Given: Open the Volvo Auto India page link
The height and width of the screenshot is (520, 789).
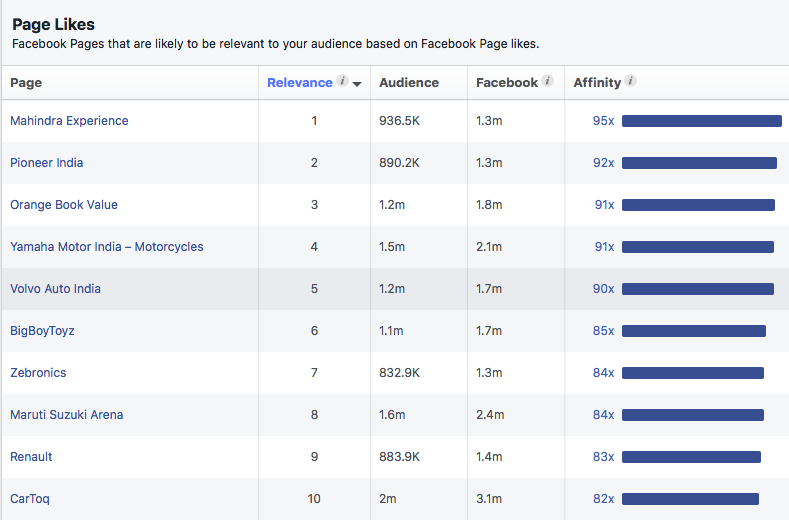Looking at the screenshot, I should point(55,289).
